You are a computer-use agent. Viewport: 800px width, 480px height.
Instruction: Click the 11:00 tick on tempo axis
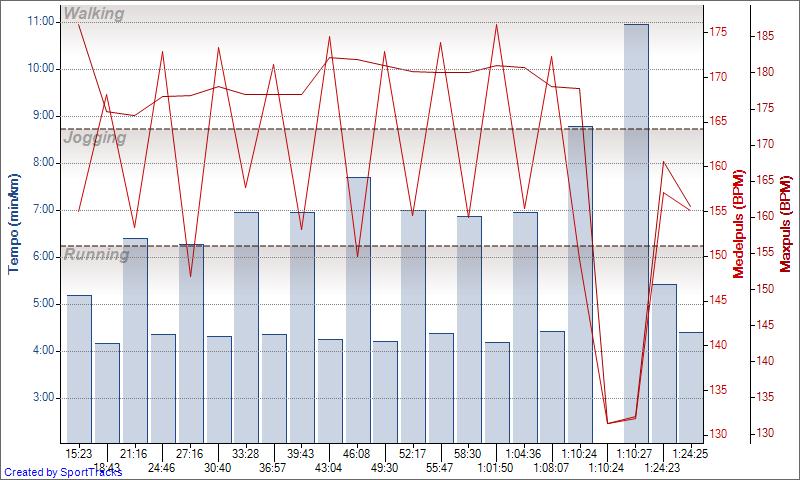(40, 21)
